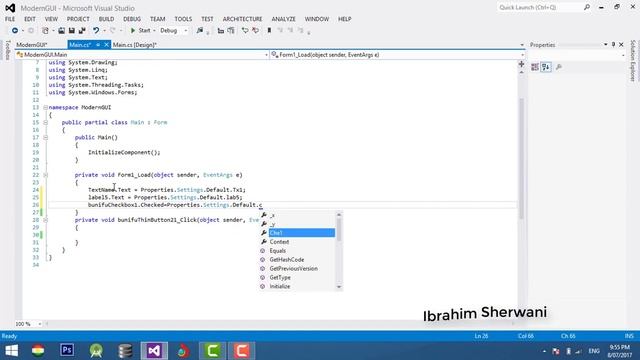The width and height of the screenshot is (640, 360).
Task: Select the GetPreviousVersion IntelliSense suggestion
Action: 298,269
